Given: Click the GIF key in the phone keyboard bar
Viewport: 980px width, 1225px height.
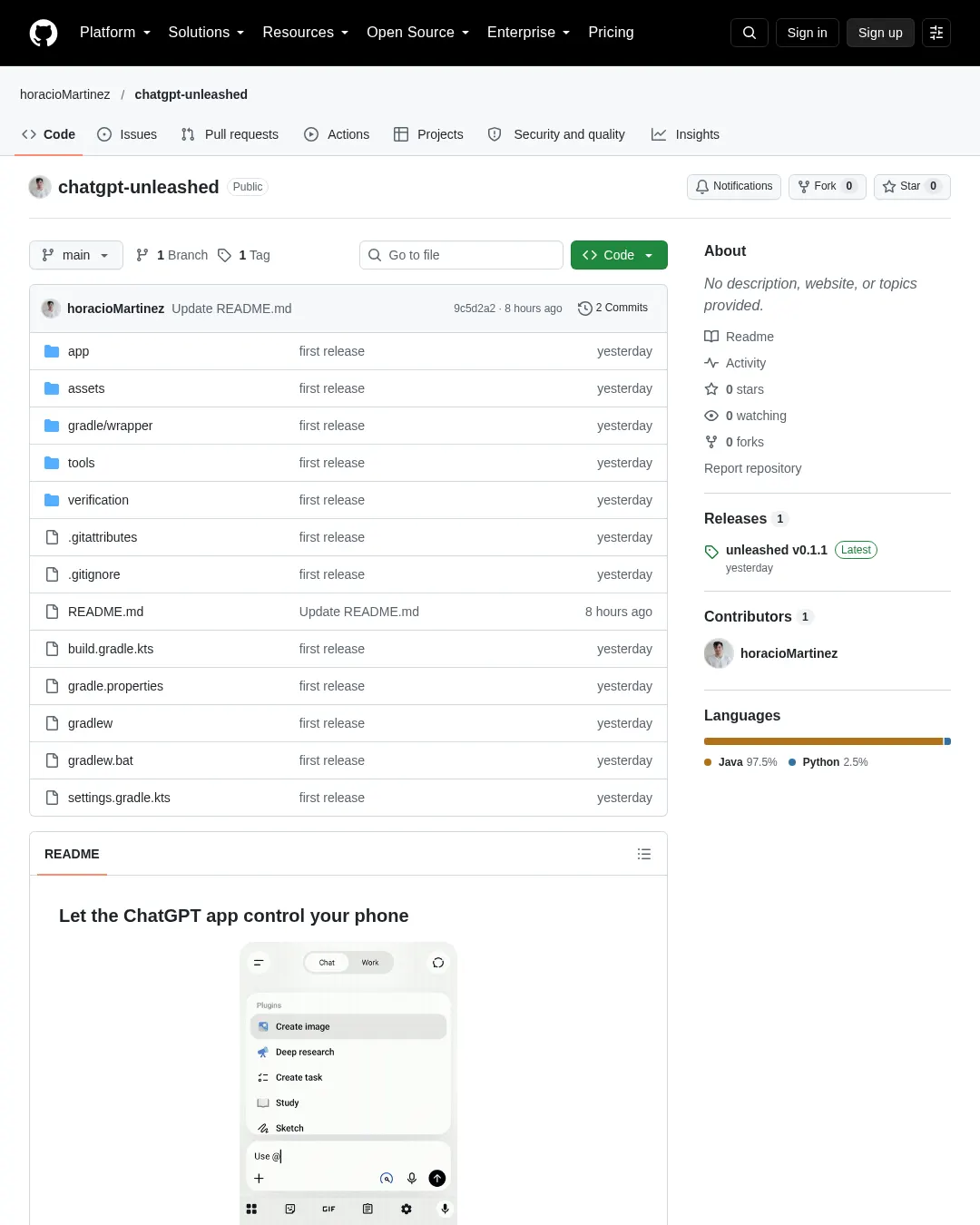Looking at the screenshot, I should pos(328,1209).
